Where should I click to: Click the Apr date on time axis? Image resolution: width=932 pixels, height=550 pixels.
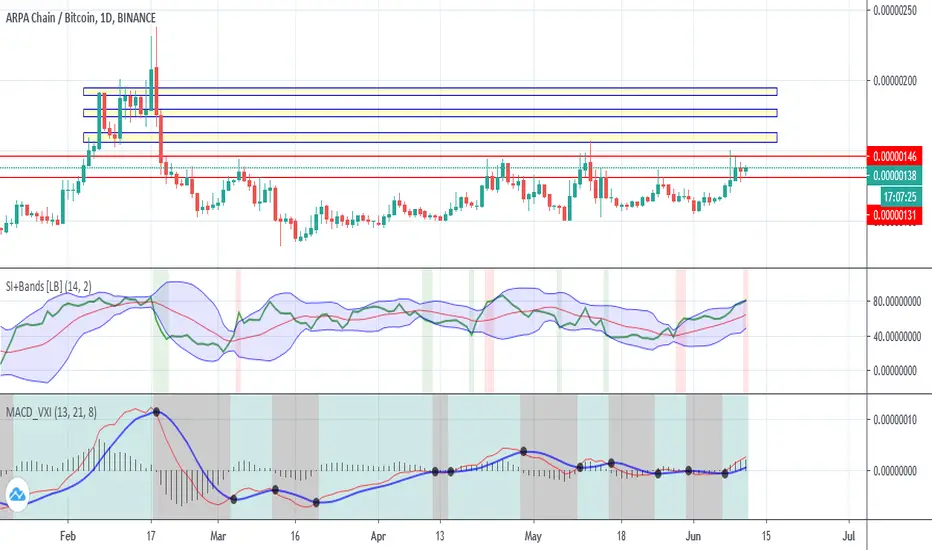[378, 536]
